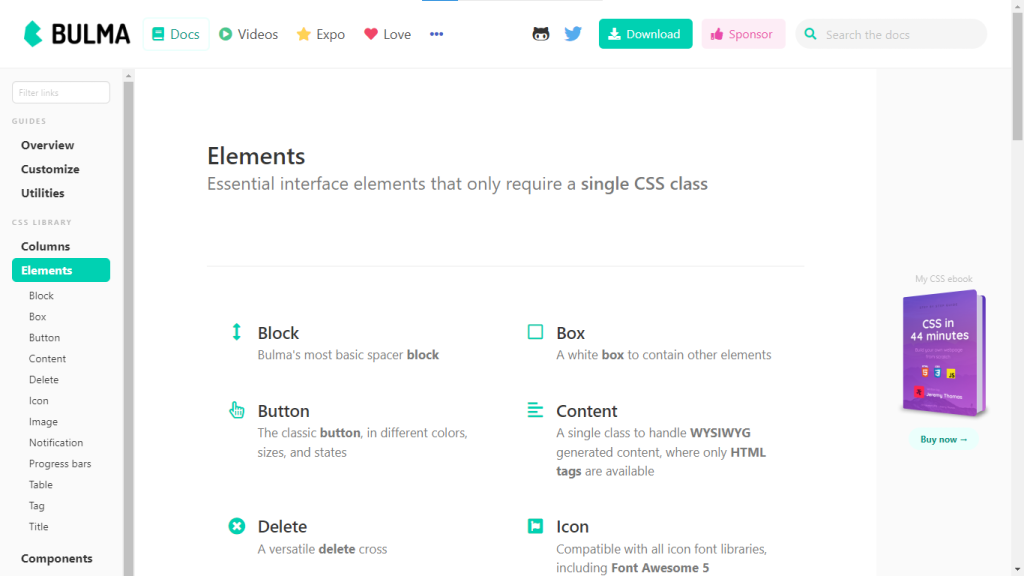
Task: Click the text lines icon beside Content
Action: pos(535,408)
